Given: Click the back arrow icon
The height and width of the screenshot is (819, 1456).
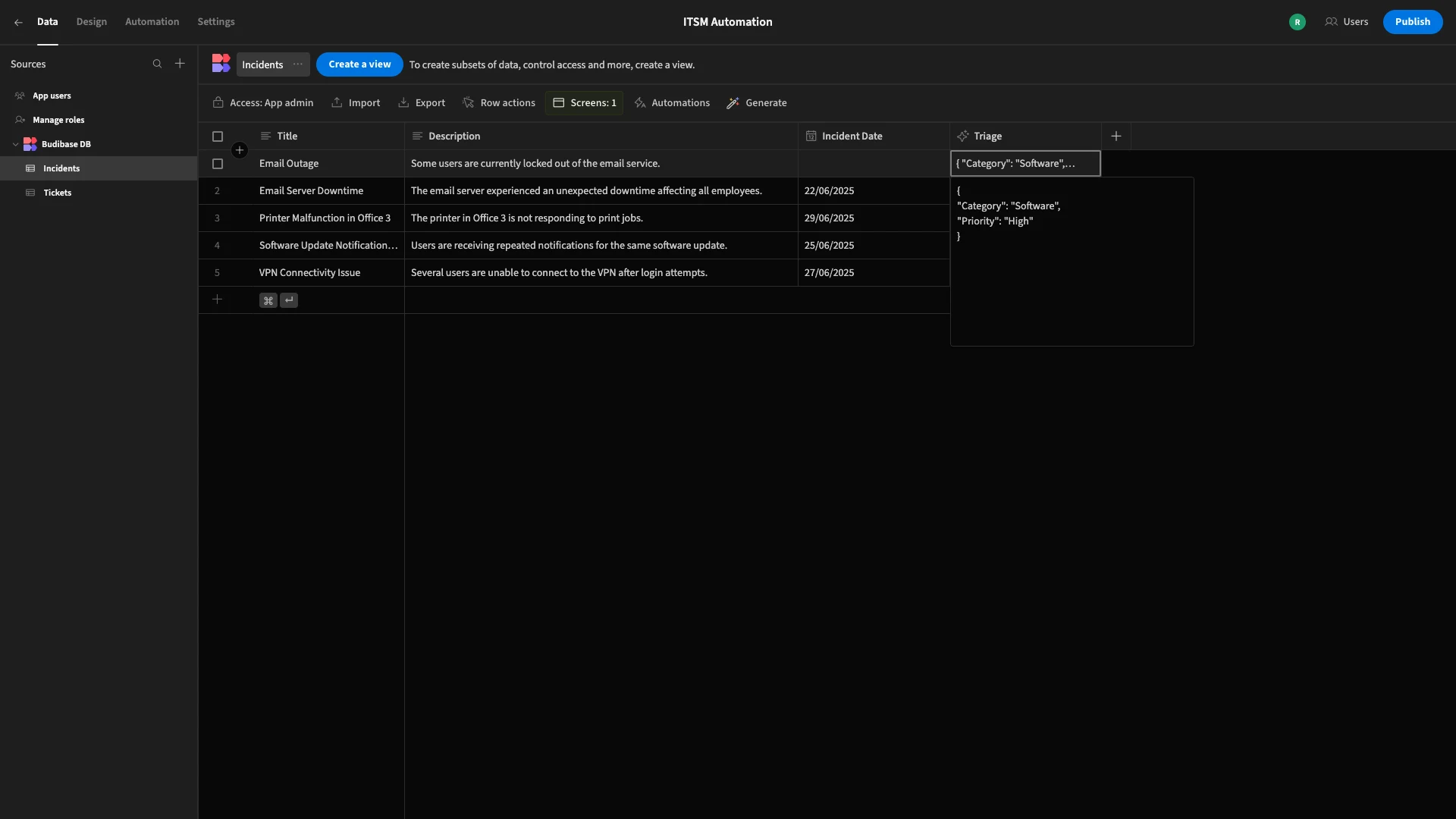Looking at the screenshot, I should point(18,23).
